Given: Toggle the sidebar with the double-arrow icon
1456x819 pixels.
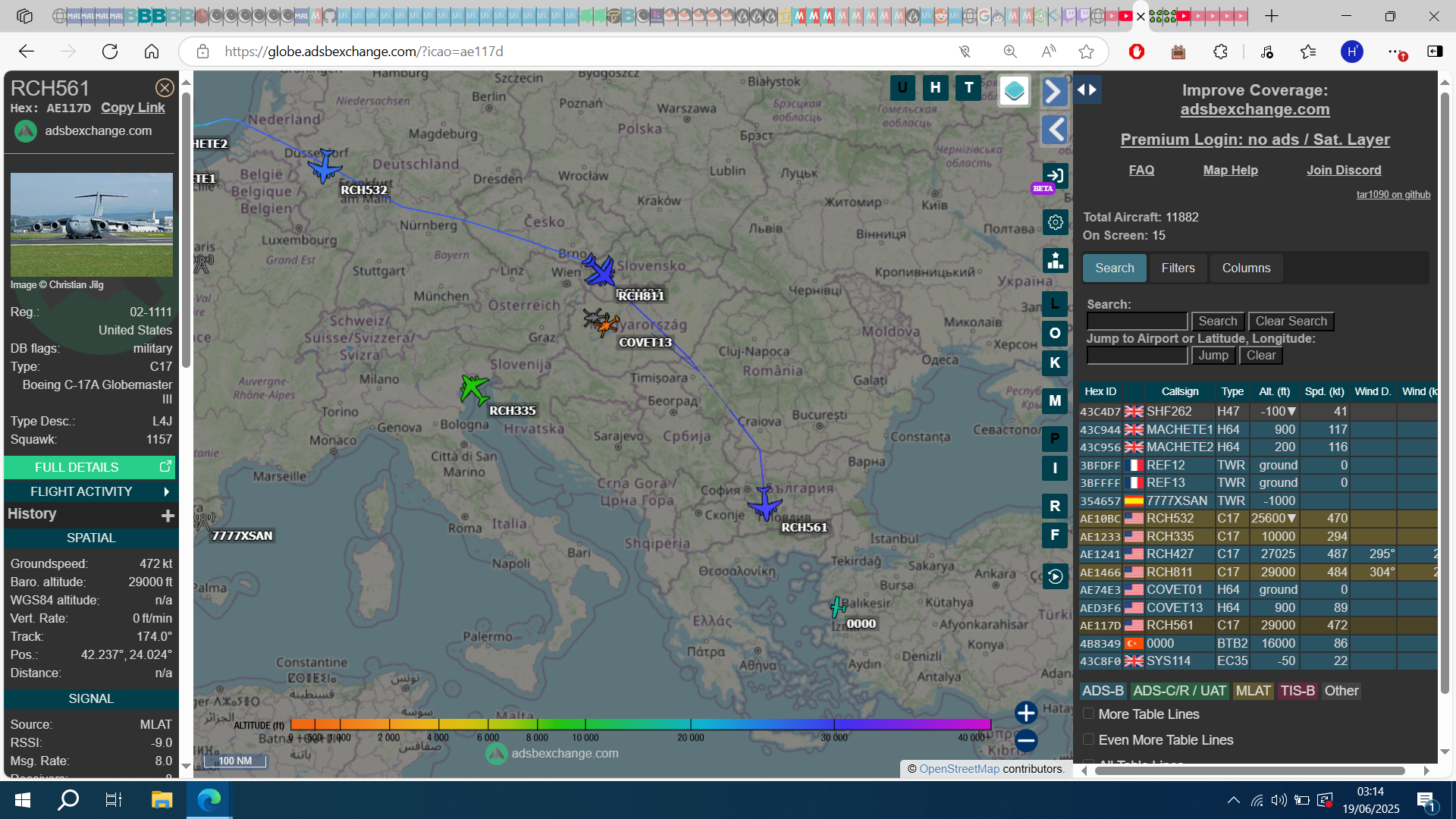Looking at the screenshot, I should [1087, 89].
